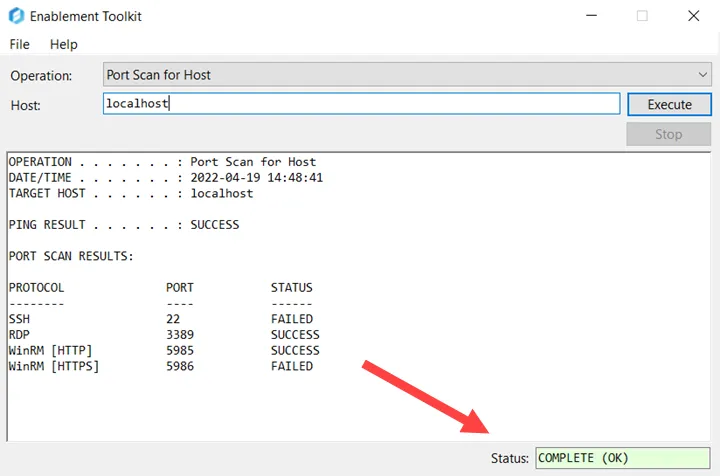720x476 pixels.
Task: Click the Status label at bottom
Action: (510, 458)
